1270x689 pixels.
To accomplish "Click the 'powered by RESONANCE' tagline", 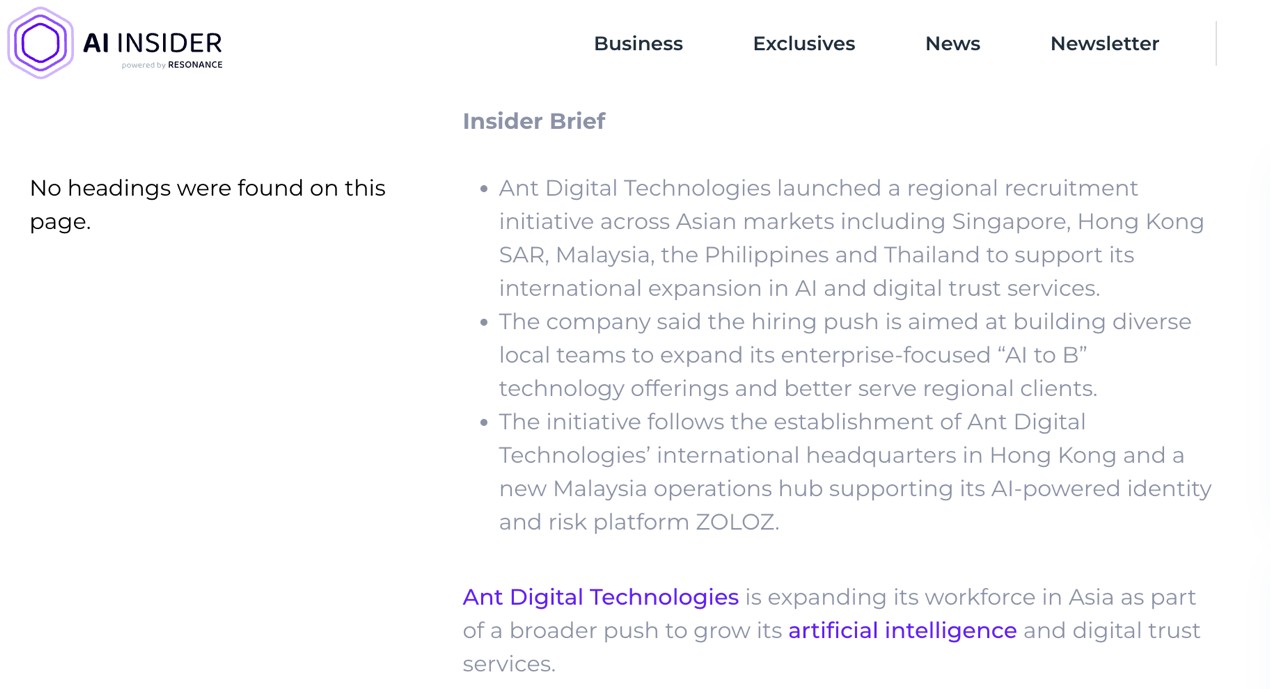I will pos(172,65).
